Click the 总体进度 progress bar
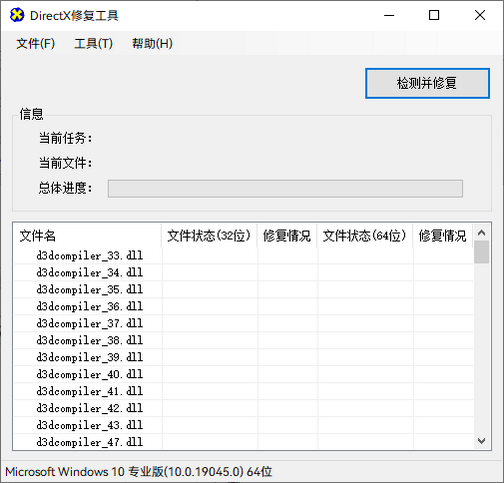The width and height of the screenshot is (504, 483). coord(285,189)
